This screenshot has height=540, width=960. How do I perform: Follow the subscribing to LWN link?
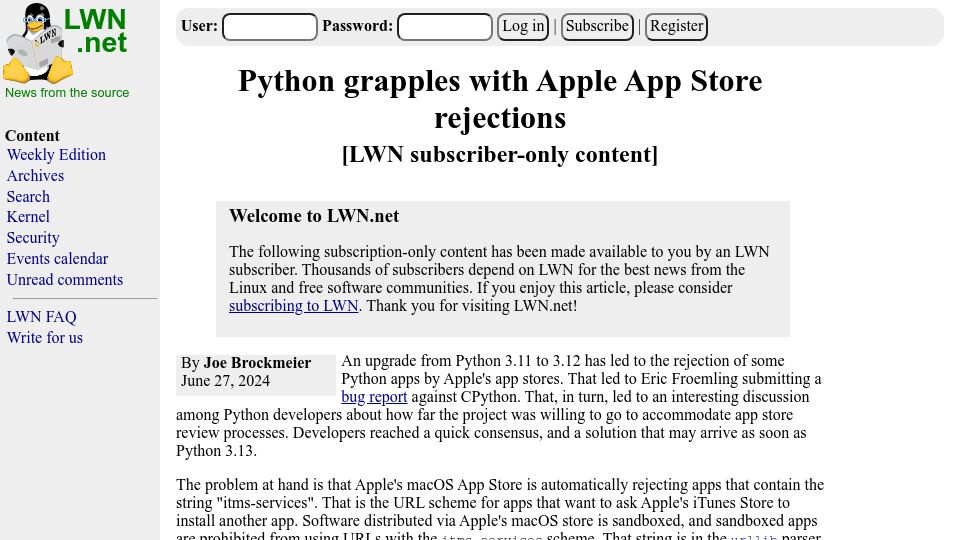[293, 306]
